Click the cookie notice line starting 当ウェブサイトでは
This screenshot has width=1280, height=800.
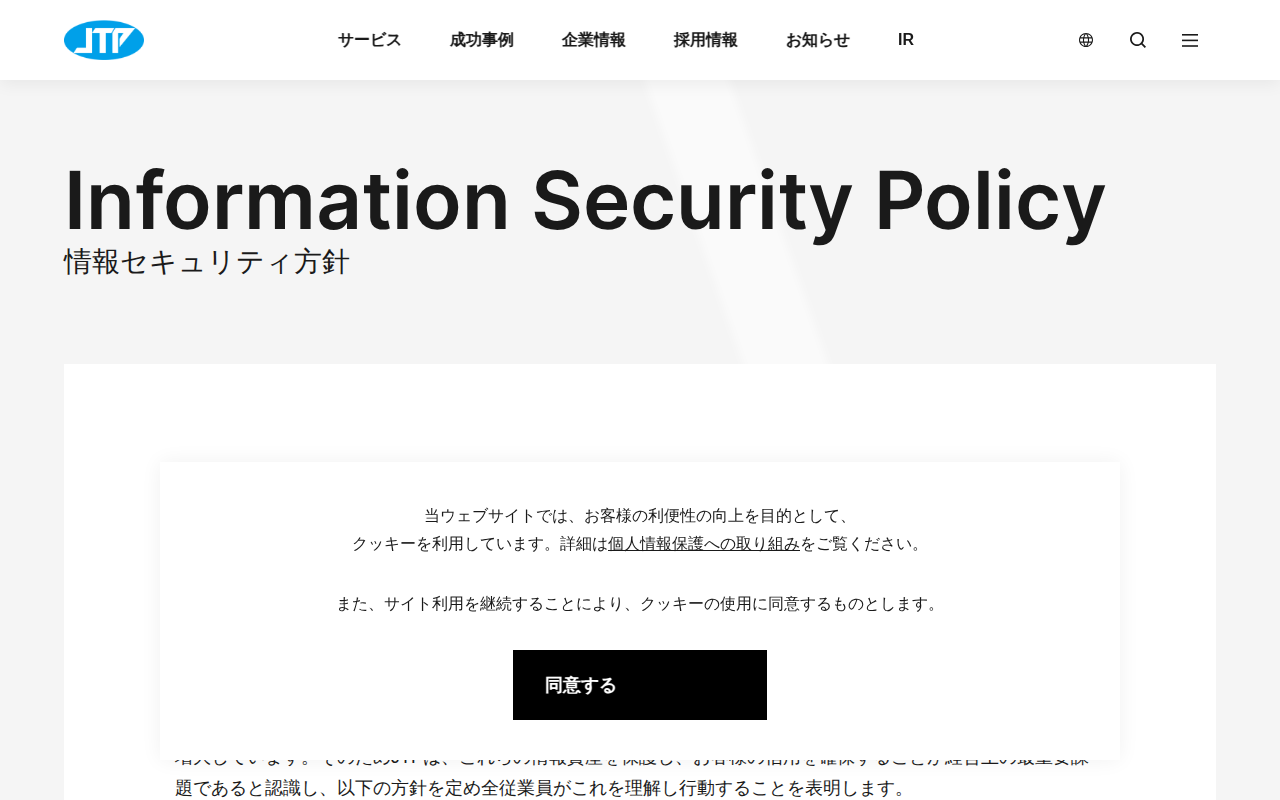click(639, 516)
